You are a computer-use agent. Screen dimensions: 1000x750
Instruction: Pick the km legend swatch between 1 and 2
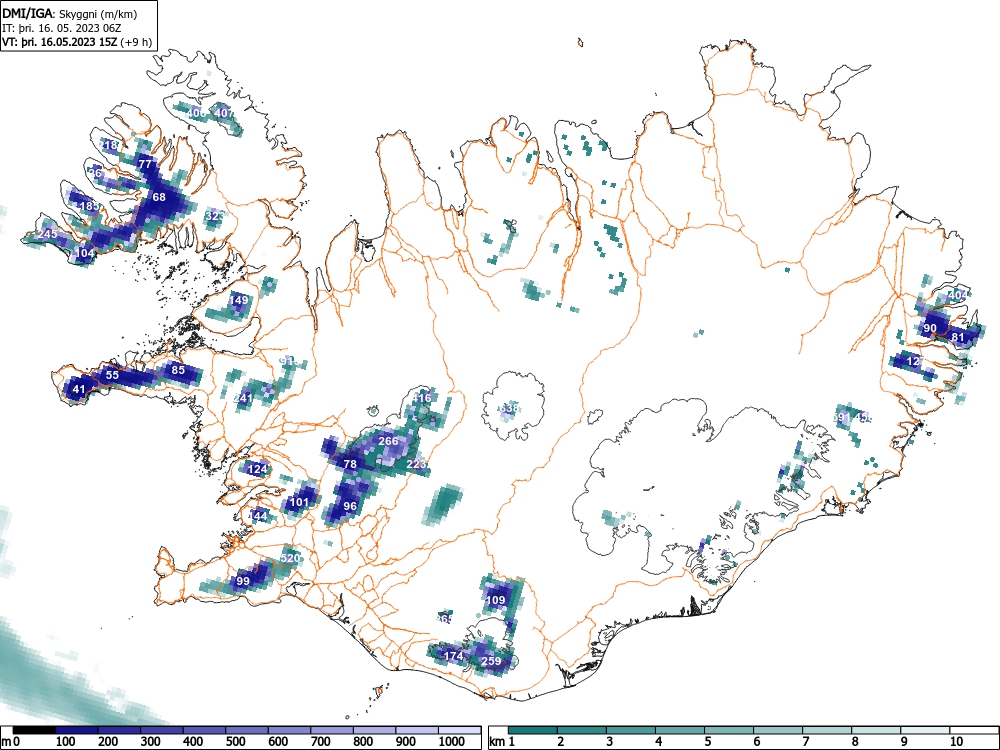(x=533, y=730)
